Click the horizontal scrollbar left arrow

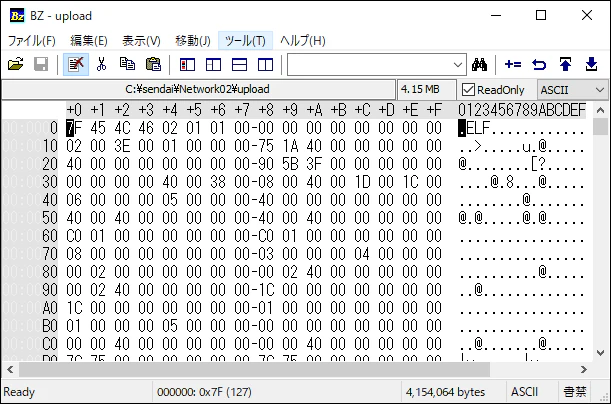(11, 369)
